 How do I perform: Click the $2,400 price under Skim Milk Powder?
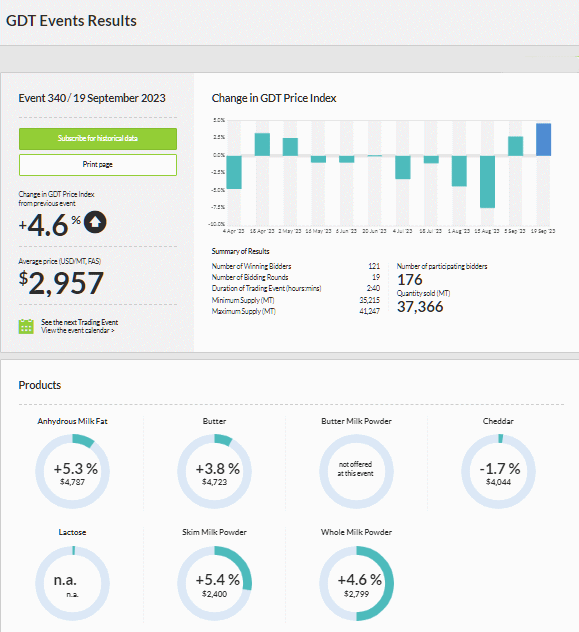(x=214, y=594)
